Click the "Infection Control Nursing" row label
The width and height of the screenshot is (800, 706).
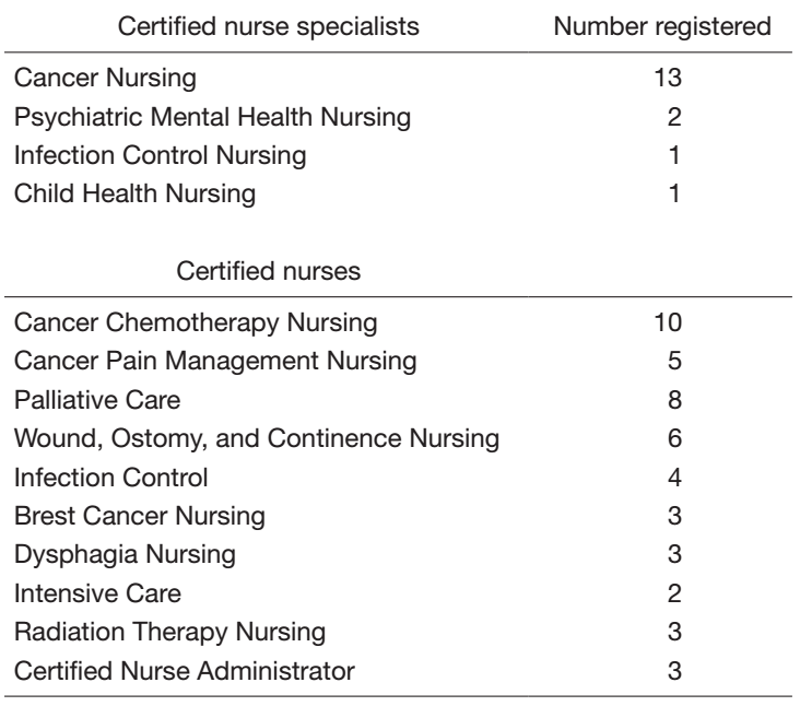(160, 155)
